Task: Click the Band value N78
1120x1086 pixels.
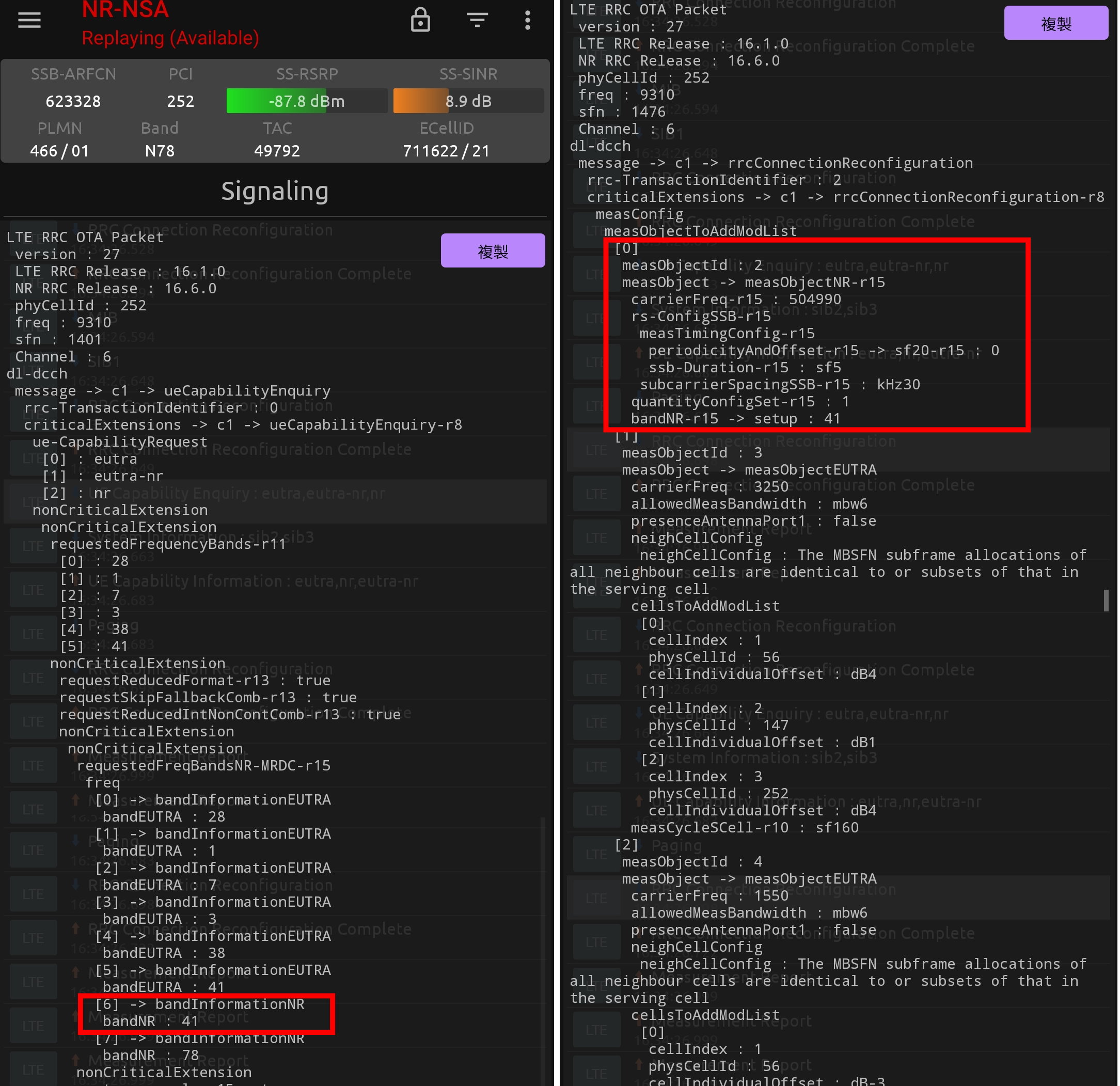Action: click(160, 151)
